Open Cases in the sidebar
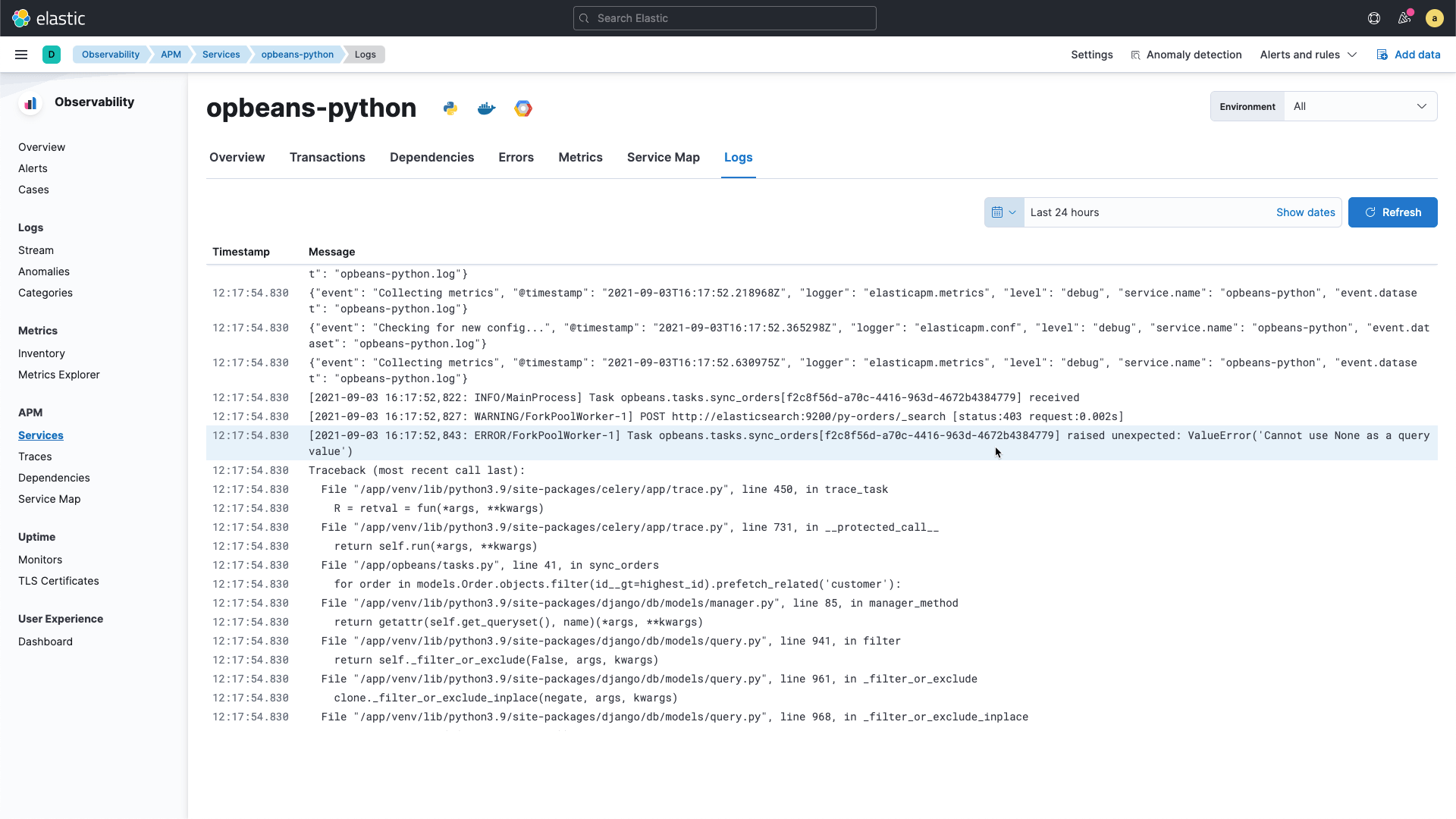The width and height of the screenshot is (1456, 819). 33,190
